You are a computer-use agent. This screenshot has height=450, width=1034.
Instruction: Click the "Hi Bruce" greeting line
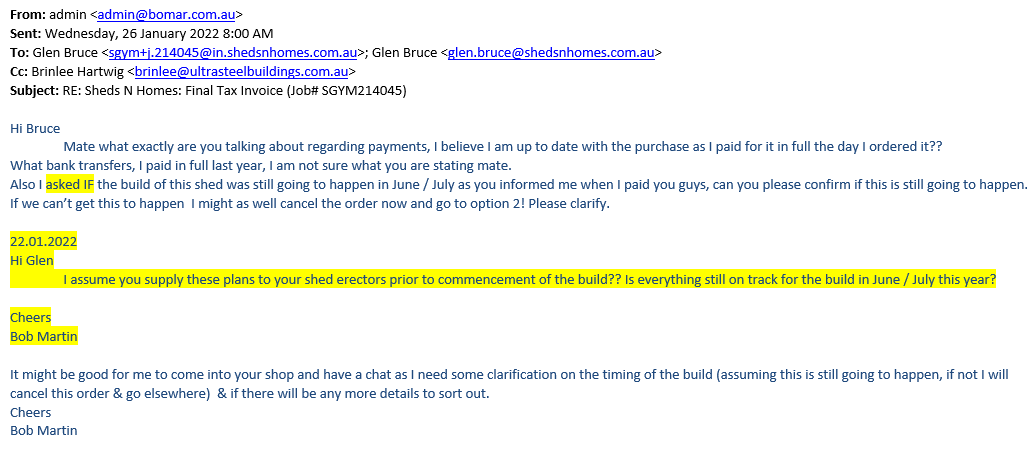(x=35, y=128)
